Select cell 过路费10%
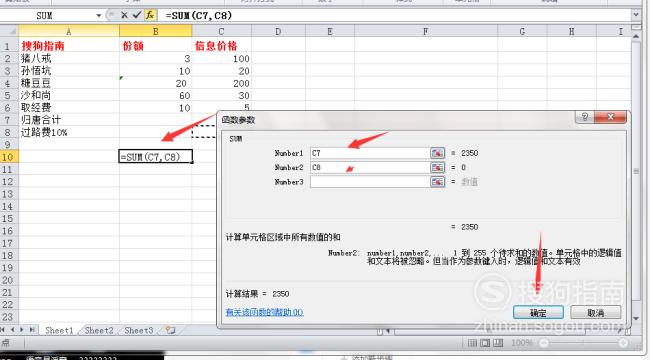This screenshot has width=650, height=360. [69, 132]
